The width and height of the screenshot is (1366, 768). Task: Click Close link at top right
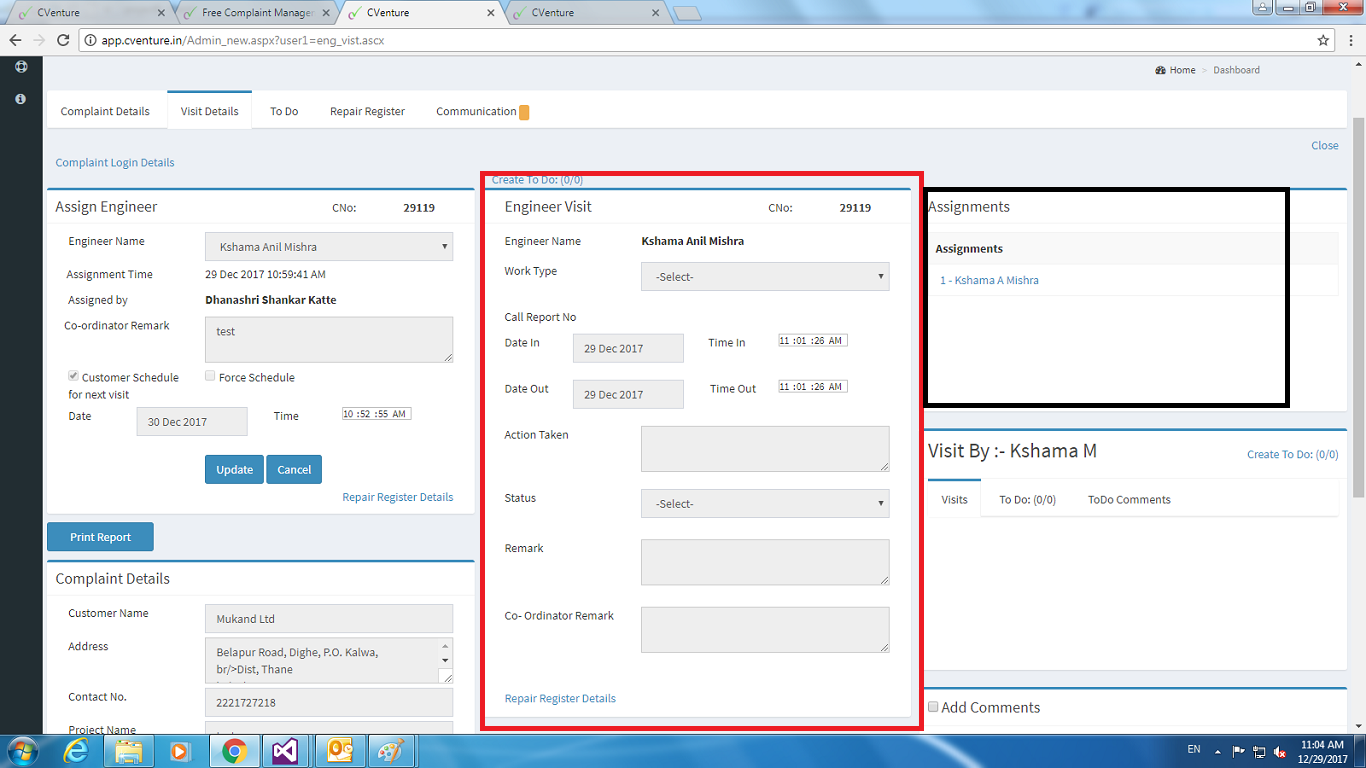1325,146
